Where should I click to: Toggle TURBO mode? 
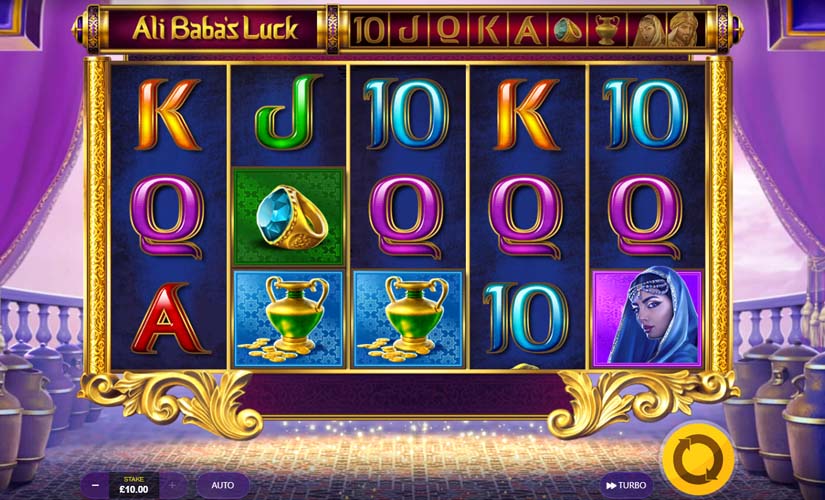click(626, 485)
